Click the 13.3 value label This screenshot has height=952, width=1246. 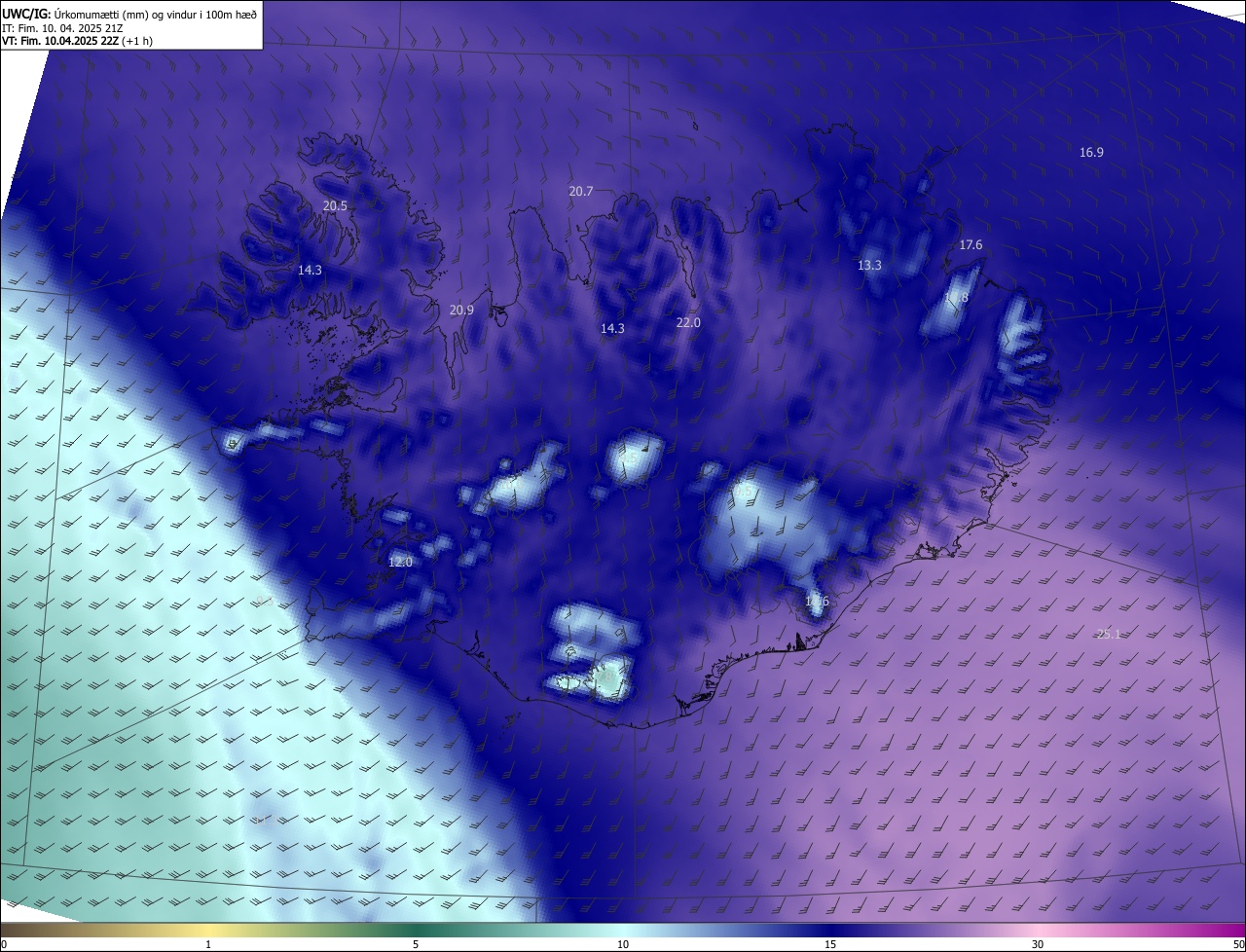tap(869, 265)
